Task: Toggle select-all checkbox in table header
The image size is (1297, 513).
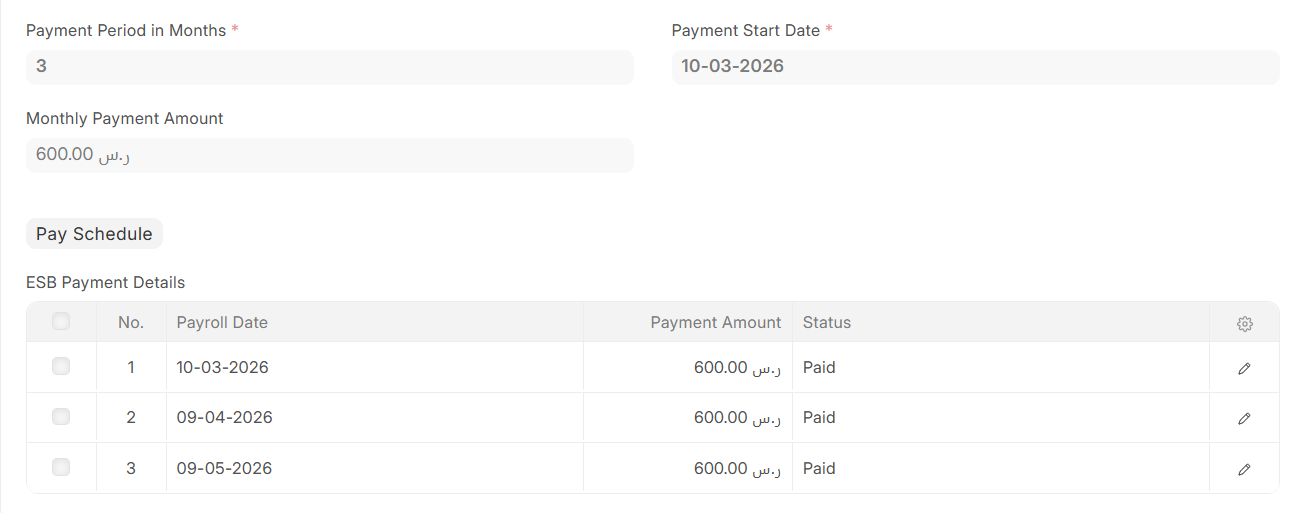Action: click(x=61, y=322)
